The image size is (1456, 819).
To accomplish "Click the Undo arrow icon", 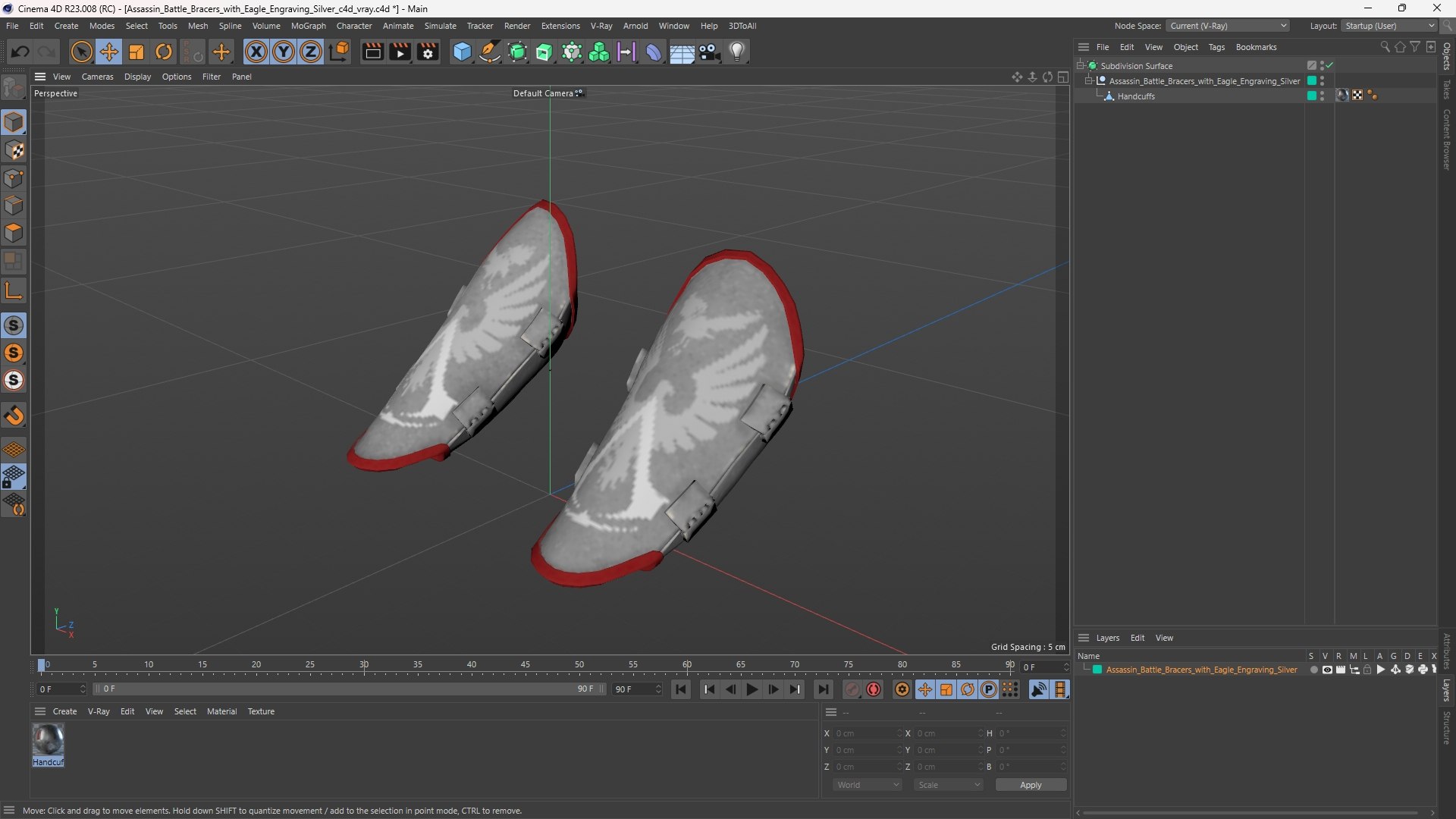I will click(x=20, y=52).
